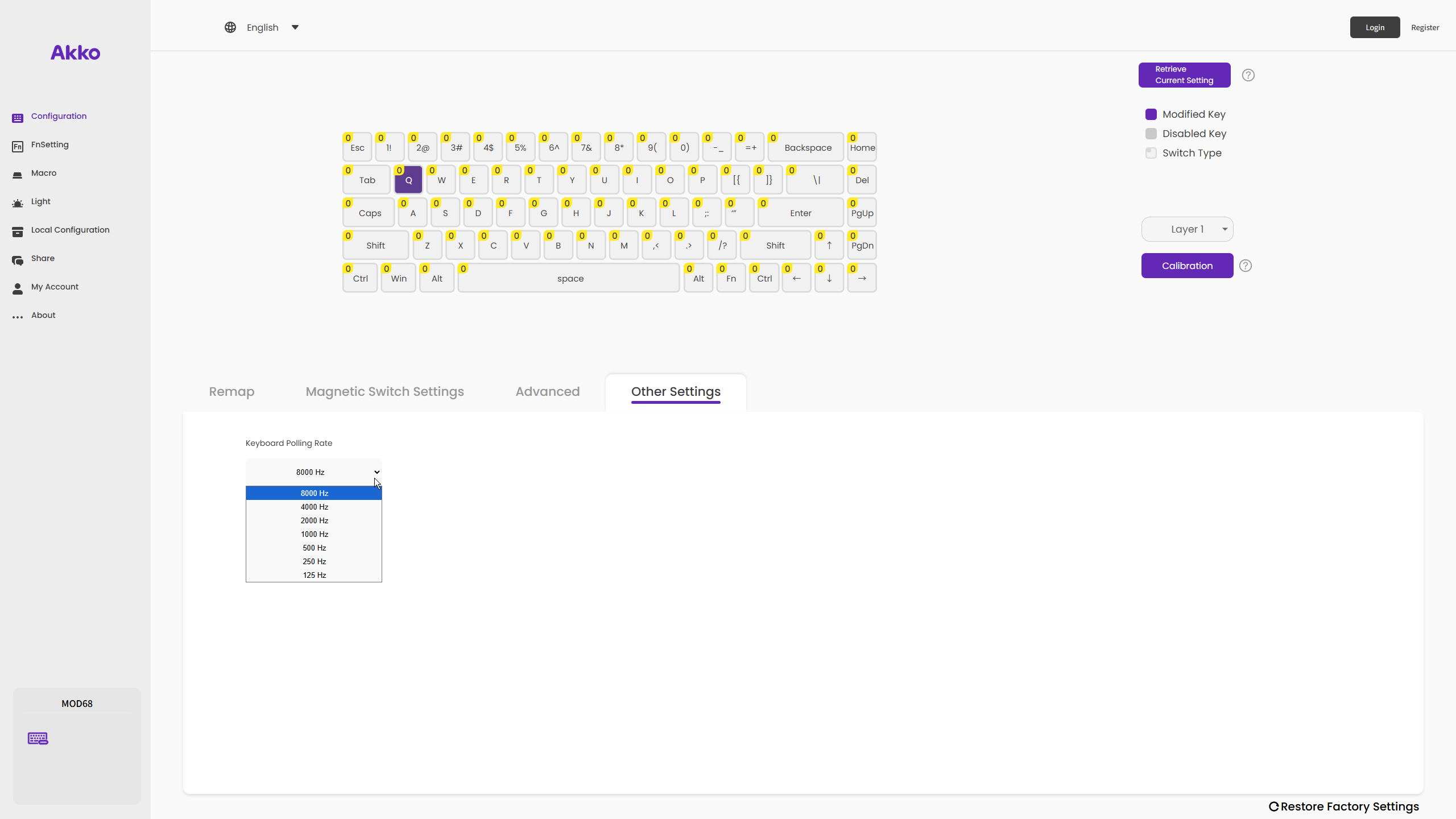This screenshot has width=1456, height=819.
Task: Click globe language icon in header
Action: point(230,27)
